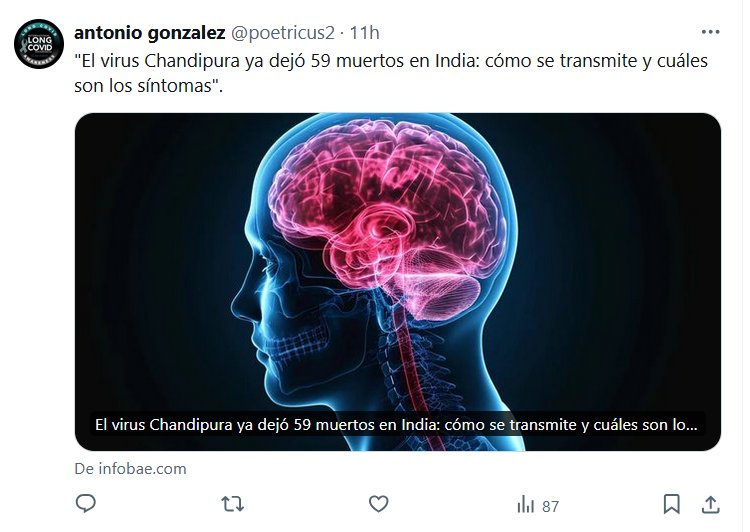
Task: Bookmark this tweet
Action: tap(672, 504)
